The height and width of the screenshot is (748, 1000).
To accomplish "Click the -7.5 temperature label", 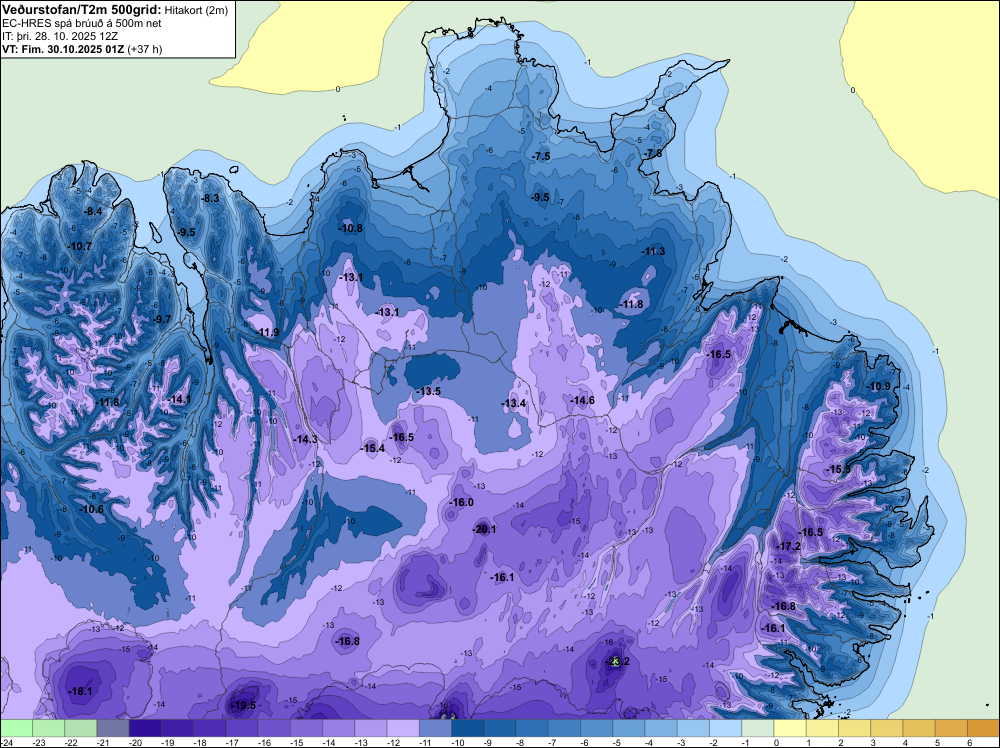I will 541,156.
